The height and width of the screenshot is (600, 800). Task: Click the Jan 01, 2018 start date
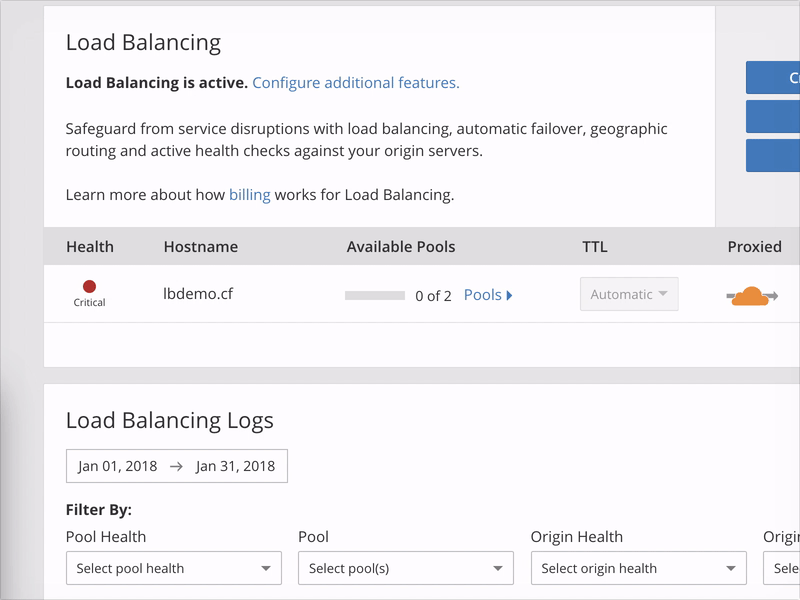[116, 466]
